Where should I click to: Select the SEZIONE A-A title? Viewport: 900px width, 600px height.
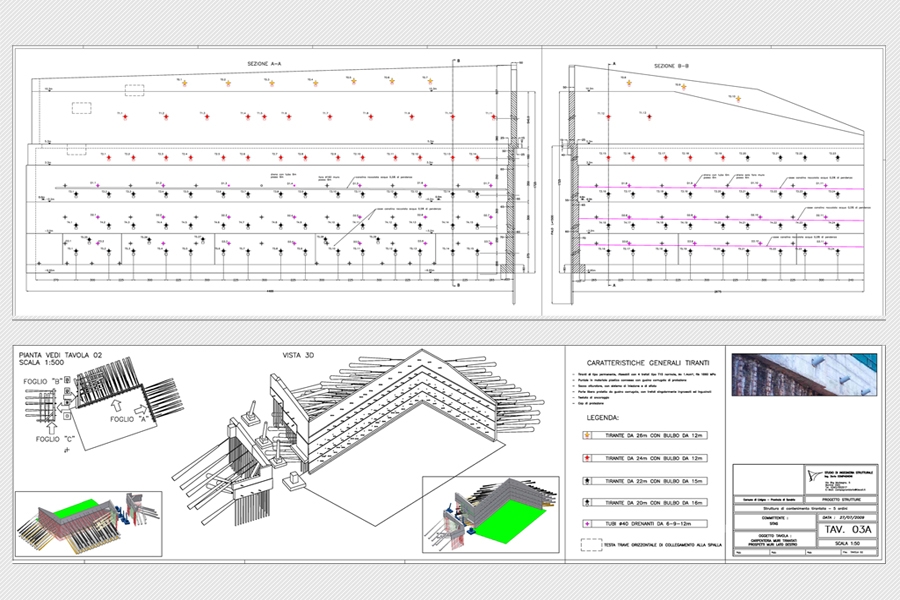(x=265, y=64)
